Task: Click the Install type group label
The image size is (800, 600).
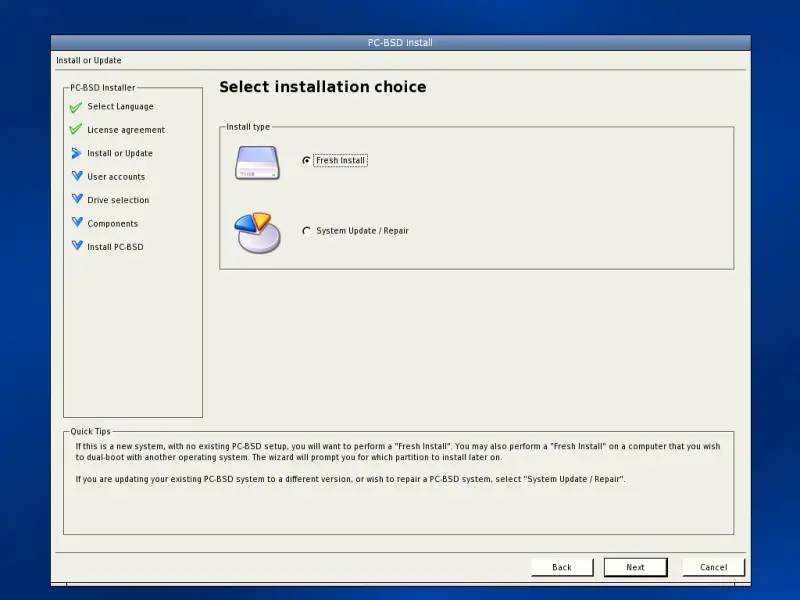Action: point(248,127)
